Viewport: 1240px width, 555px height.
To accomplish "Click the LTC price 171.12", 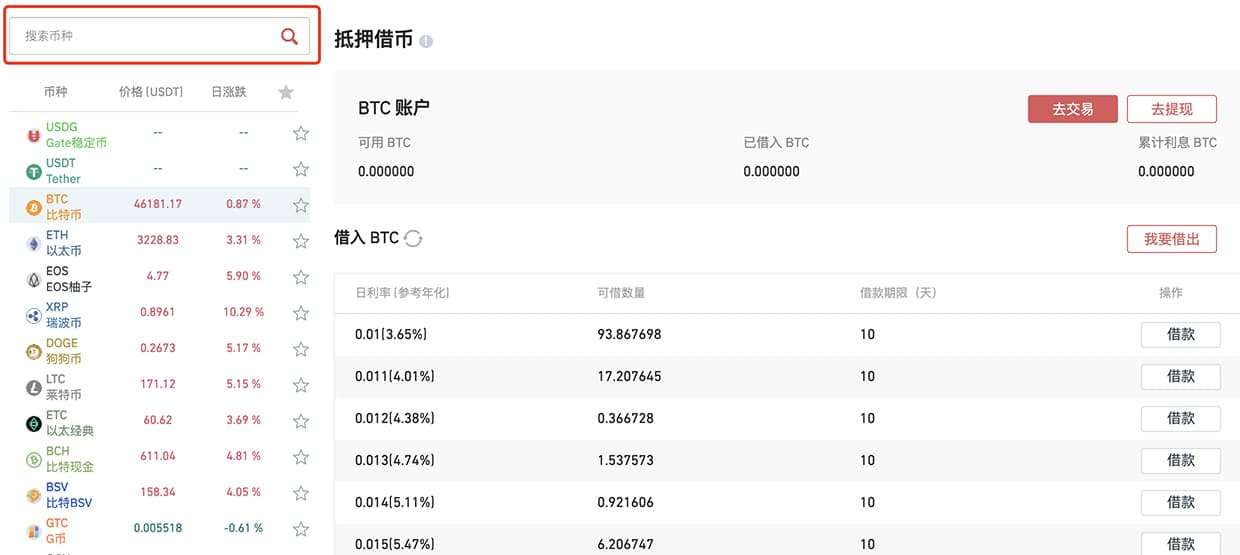I will tap(158, 384).
